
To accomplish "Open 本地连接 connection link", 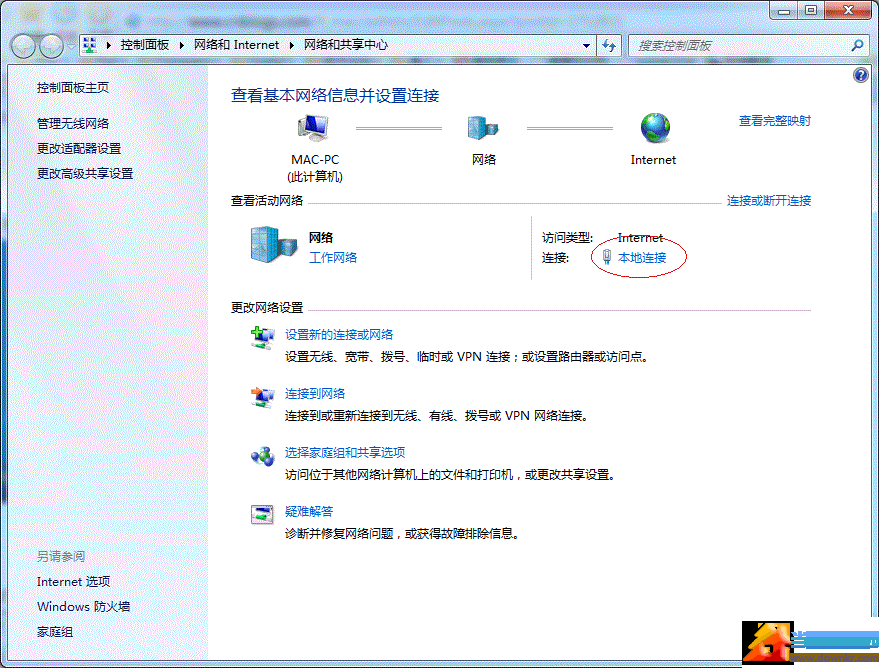I will [x=642, y=258].
